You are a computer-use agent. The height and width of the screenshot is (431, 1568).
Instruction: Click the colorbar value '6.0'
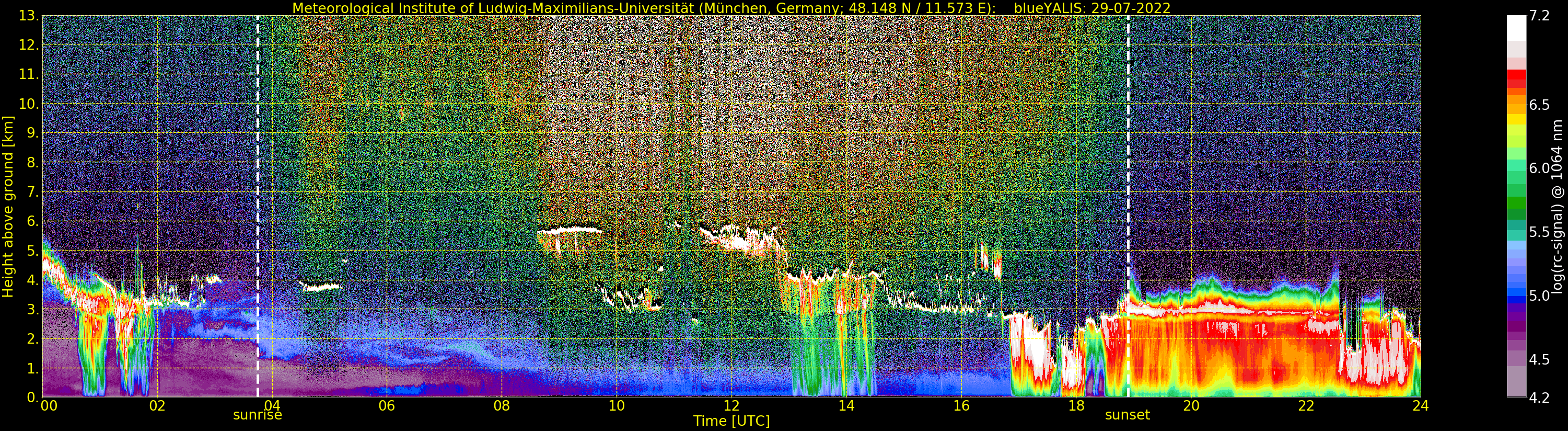click(1539, 168)
